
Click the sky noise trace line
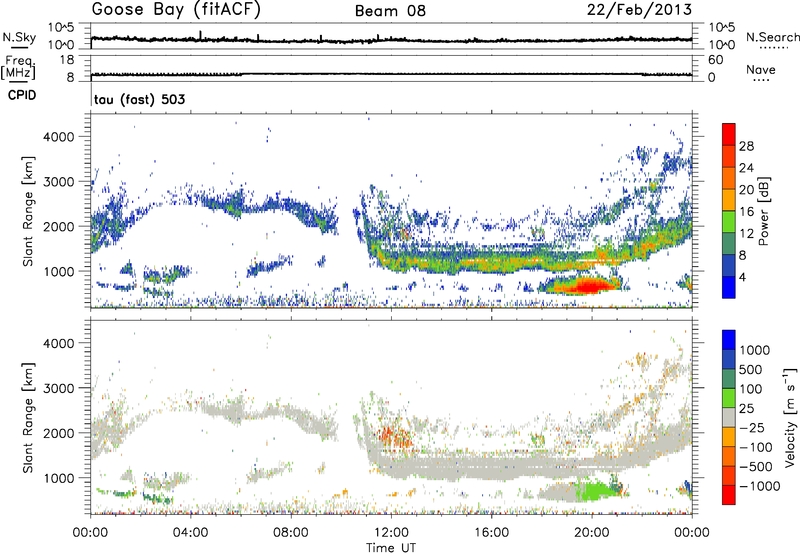(x=391, y=39)
